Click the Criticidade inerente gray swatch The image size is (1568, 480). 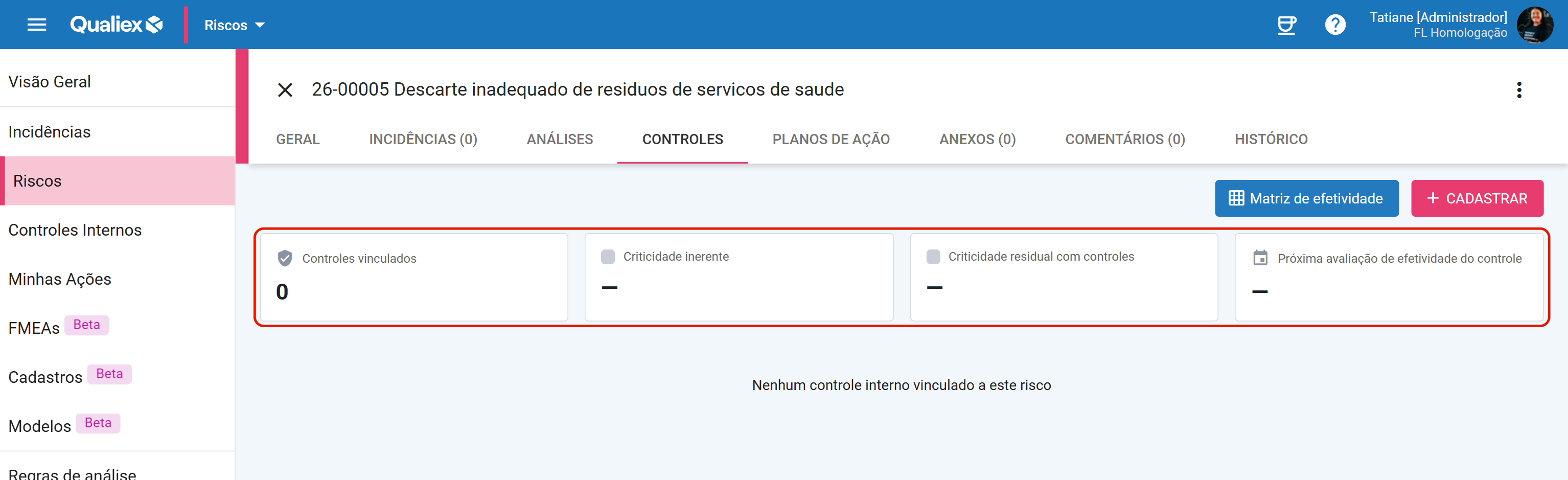608,257
